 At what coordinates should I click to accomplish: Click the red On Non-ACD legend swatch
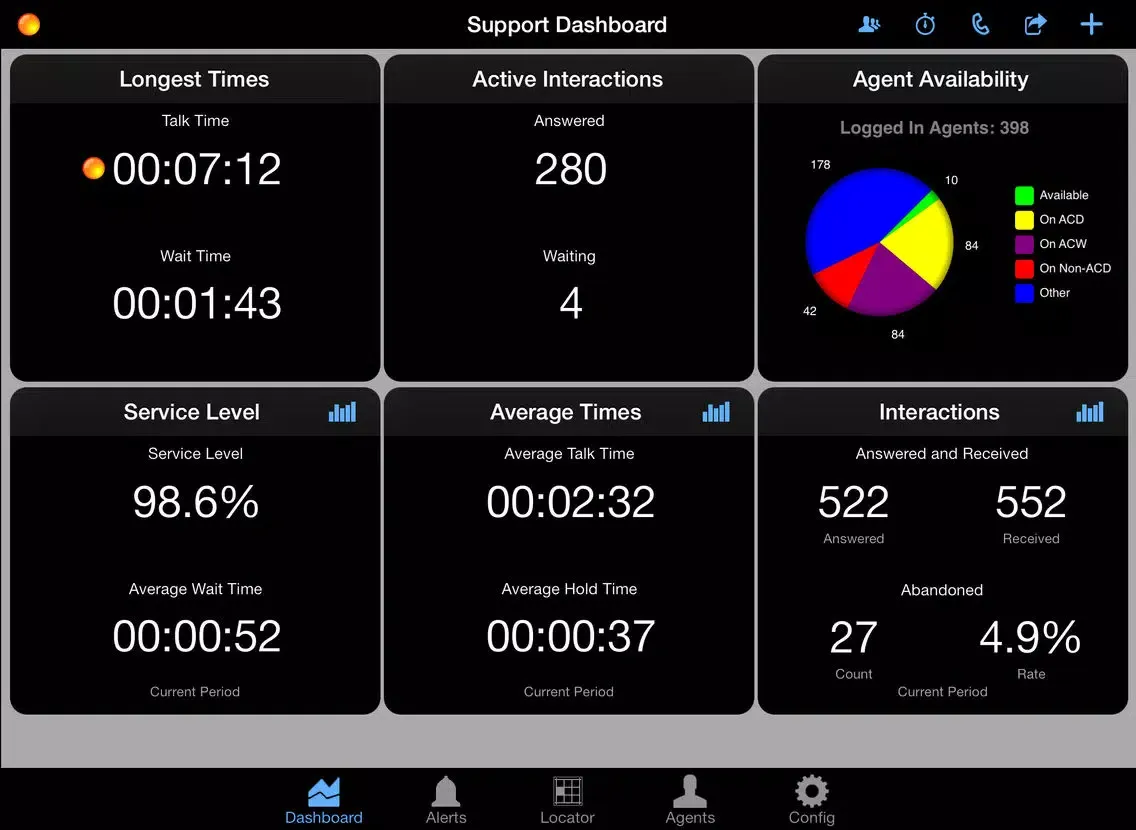coord(1024,269)
